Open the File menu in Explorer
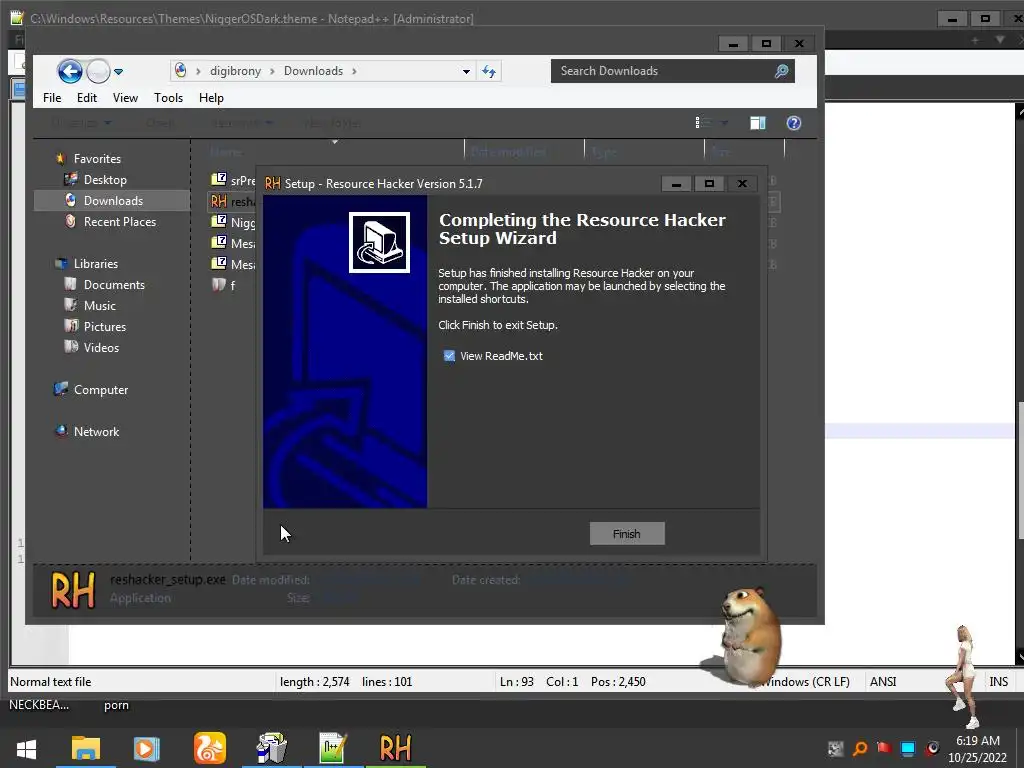The width and height of the screenshot is (1024, 768). [x=52, y=97]
